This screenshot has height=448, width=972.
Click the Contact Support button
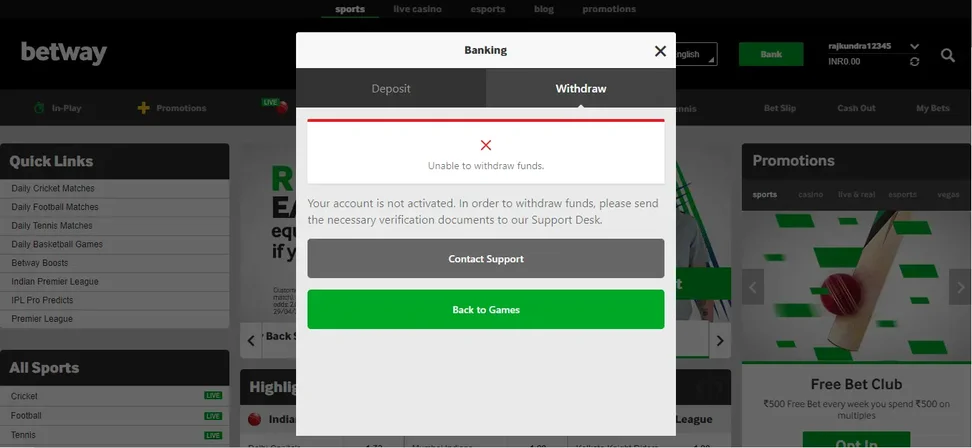click(485, 258)
